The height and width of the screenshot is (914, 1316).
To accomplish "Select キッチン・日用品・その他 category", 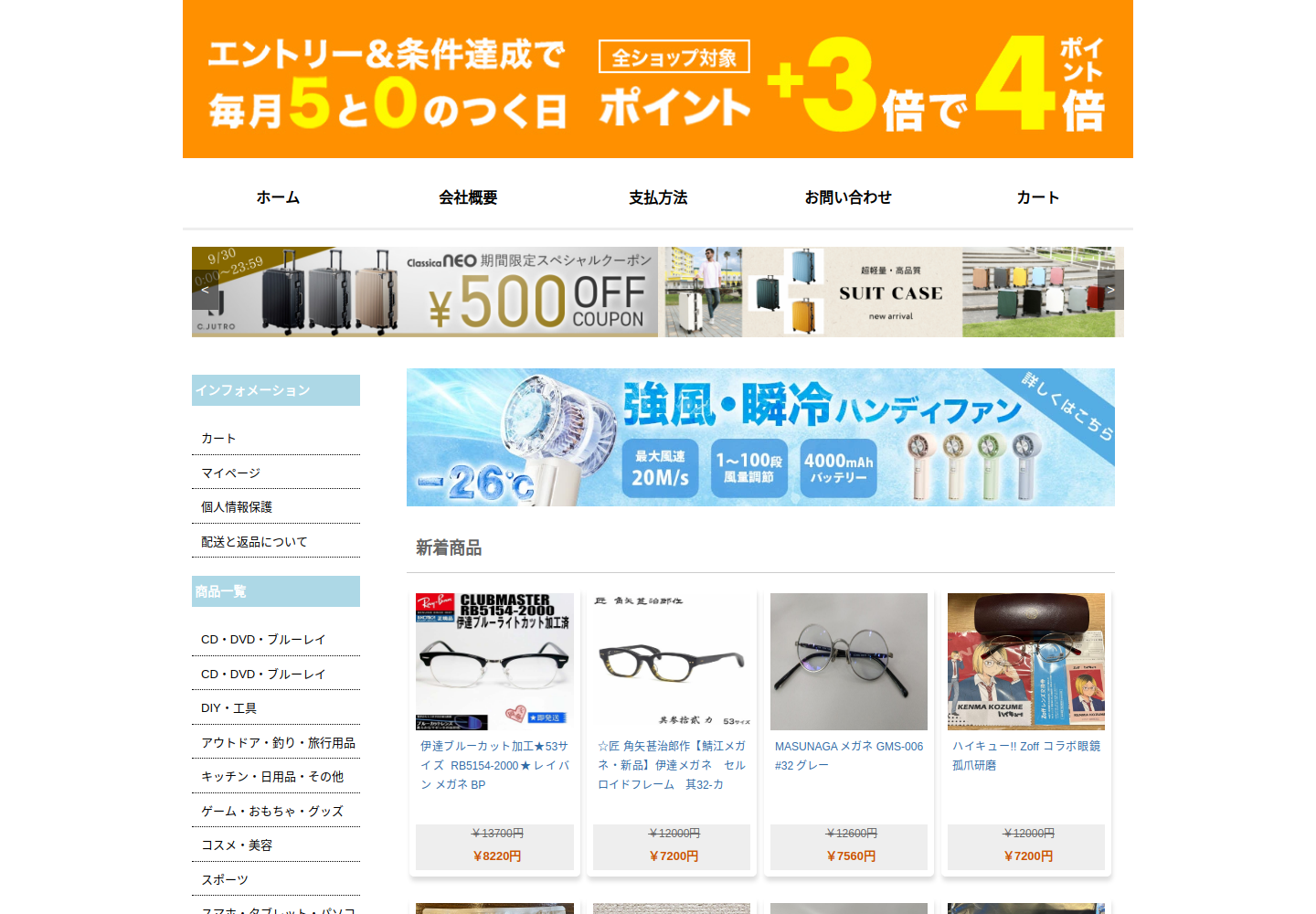I will point(272,777).
